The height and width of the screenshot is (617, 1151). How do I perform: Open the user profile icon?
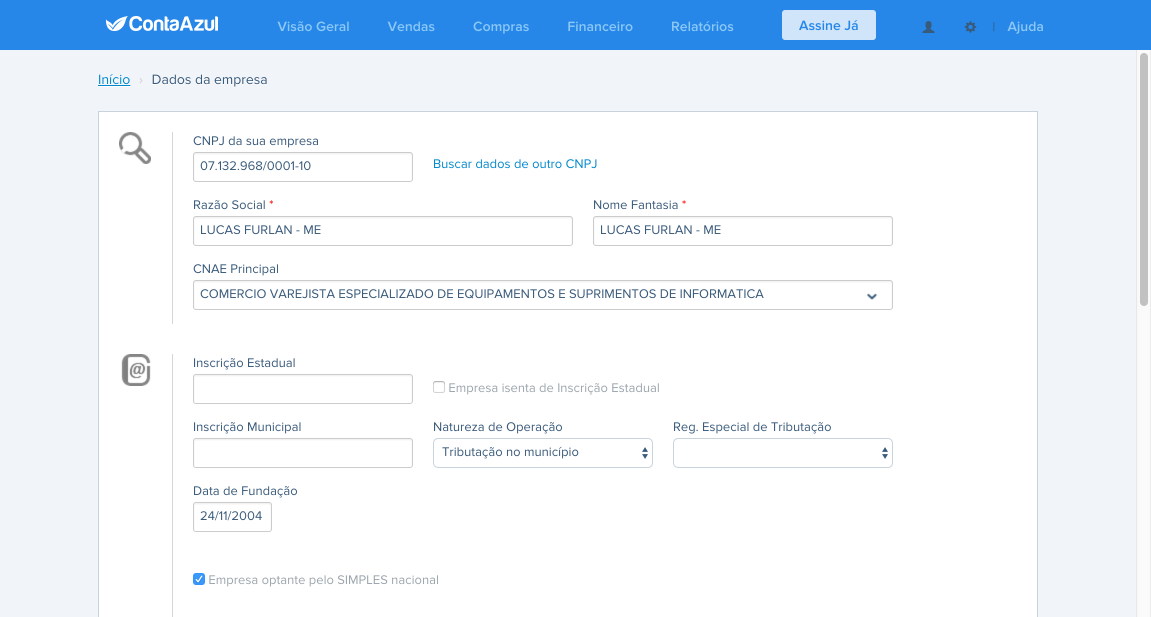(x=928, y=27)
